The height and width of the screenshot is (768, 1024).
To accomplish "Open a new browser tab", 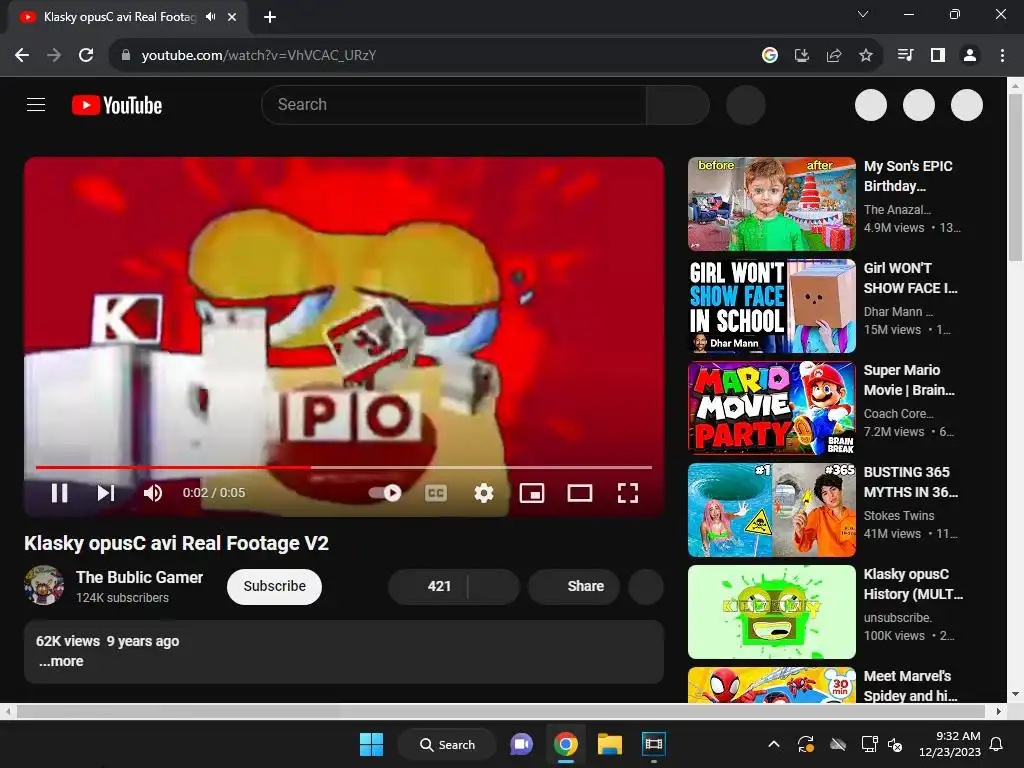I will 270,17.
